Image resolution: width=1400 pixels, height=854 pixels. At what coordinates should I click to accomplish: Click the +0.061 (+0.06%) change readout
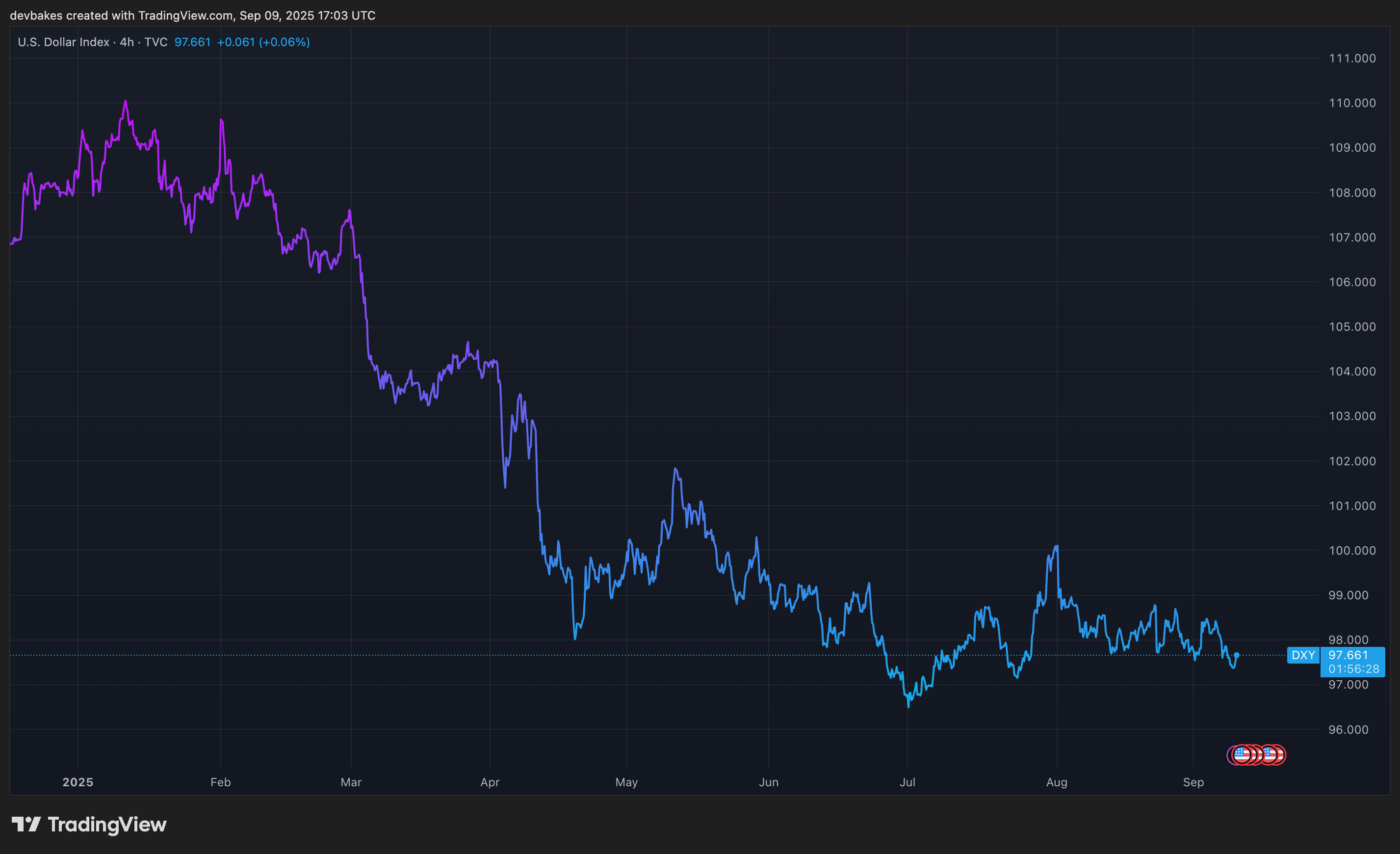263,42
